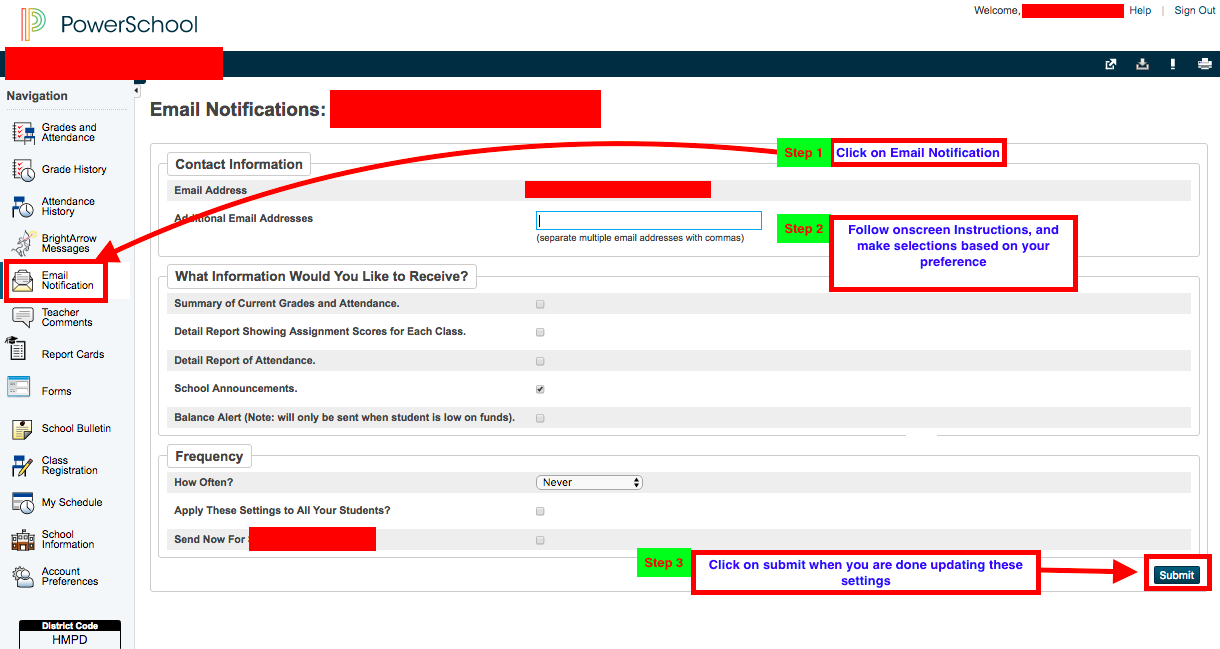This screenshot has width=1220, height=649.
Task: Go to Grade History link text
Action: [x=74, y=170]
